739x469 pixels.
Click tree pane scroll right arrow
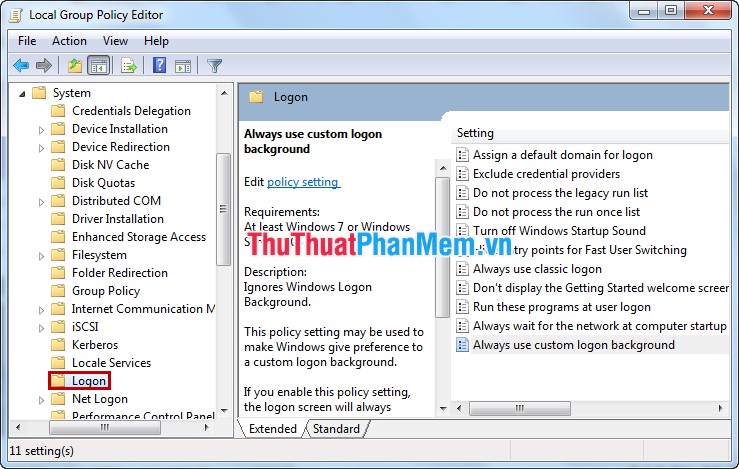pyautogui.click(x=206, y=428)
